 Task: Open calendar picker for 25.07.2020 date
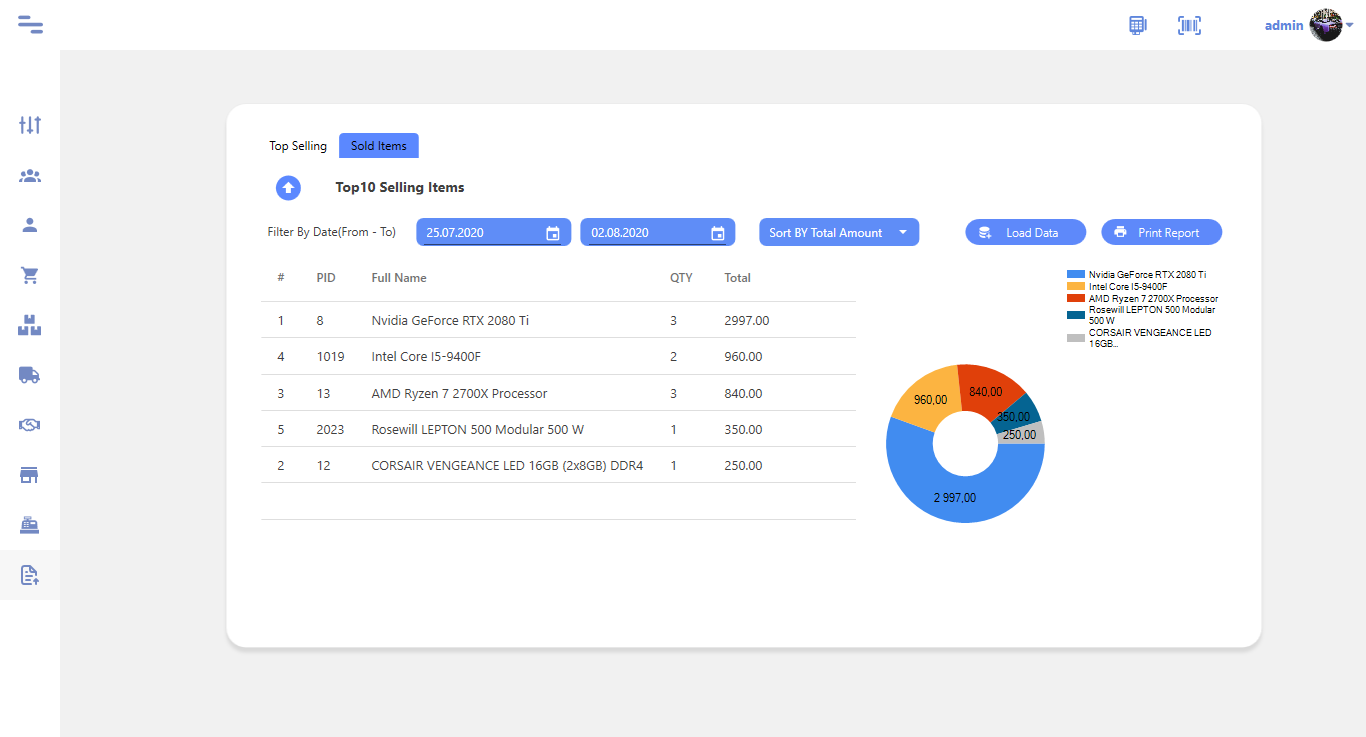tap(553, 233)
